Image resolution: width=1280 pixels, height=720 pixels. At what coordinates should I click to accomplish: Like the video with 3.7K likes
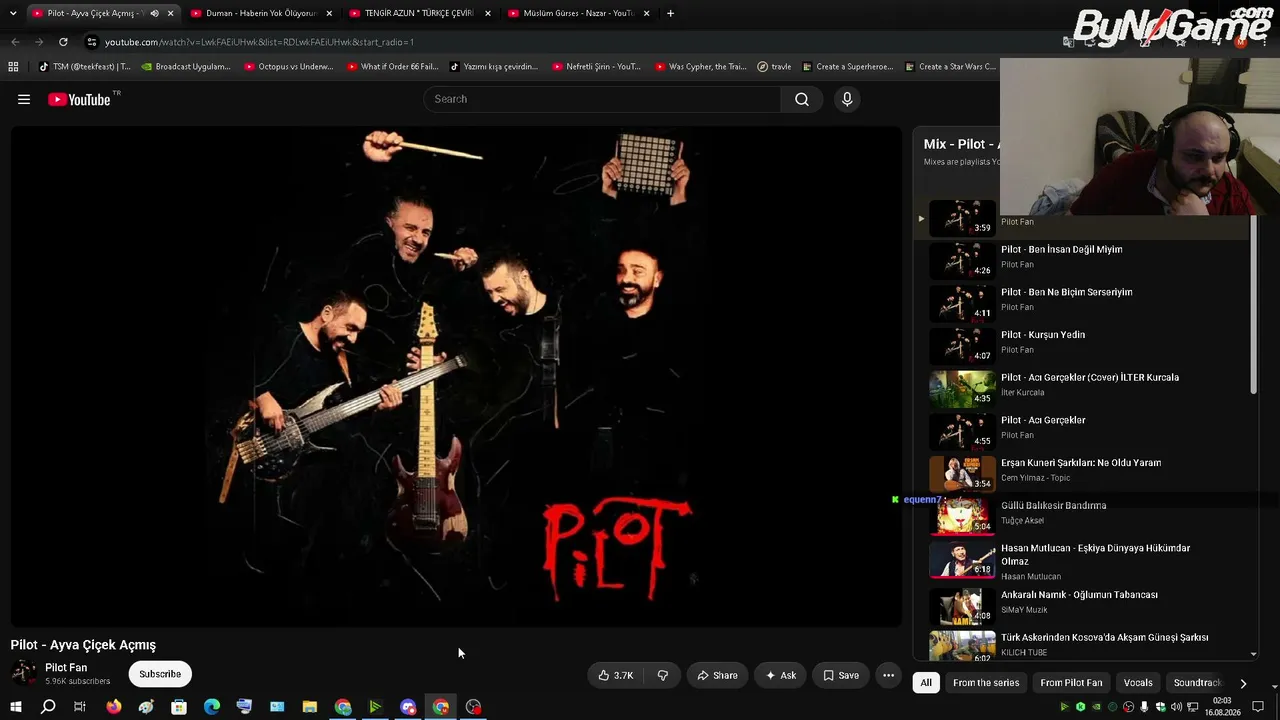click(x=616, y=675)
